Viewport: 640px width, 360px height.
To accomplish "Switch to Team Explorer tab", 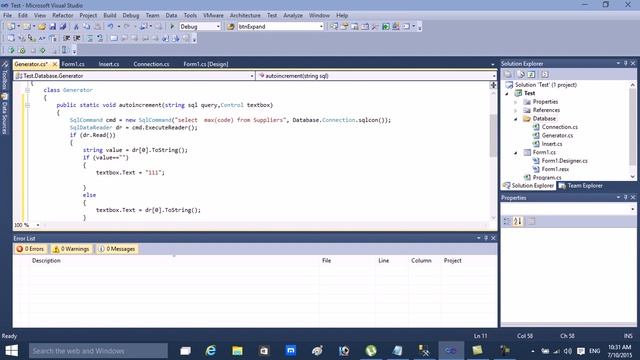I will click(580, 186).
